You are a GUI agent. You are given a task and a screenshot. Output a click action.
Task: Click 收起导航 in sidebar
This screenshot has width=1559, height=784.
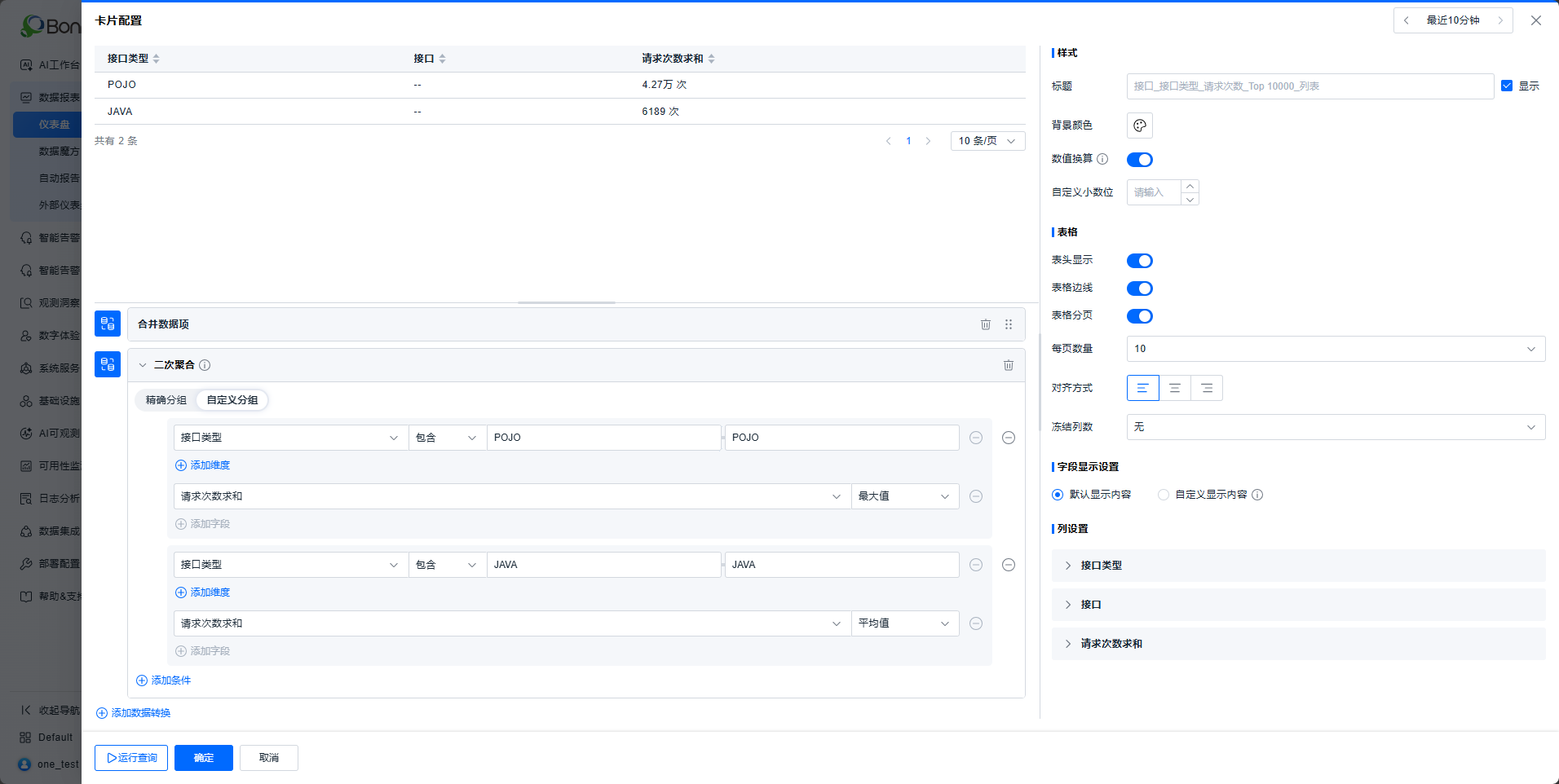coord(49,711)
